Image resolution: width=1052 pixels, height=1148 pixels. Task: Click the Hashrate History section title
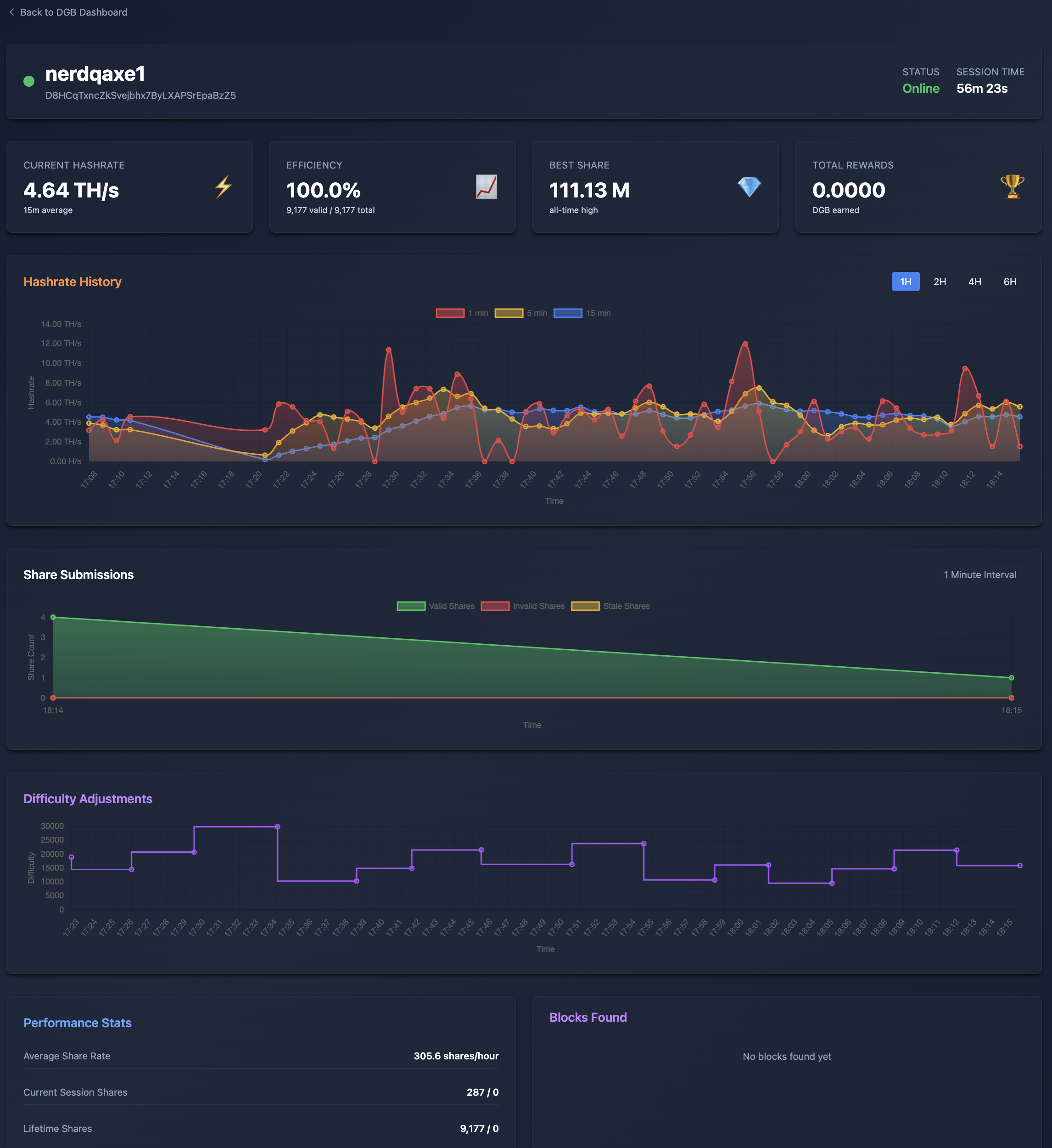coord(73,281)
